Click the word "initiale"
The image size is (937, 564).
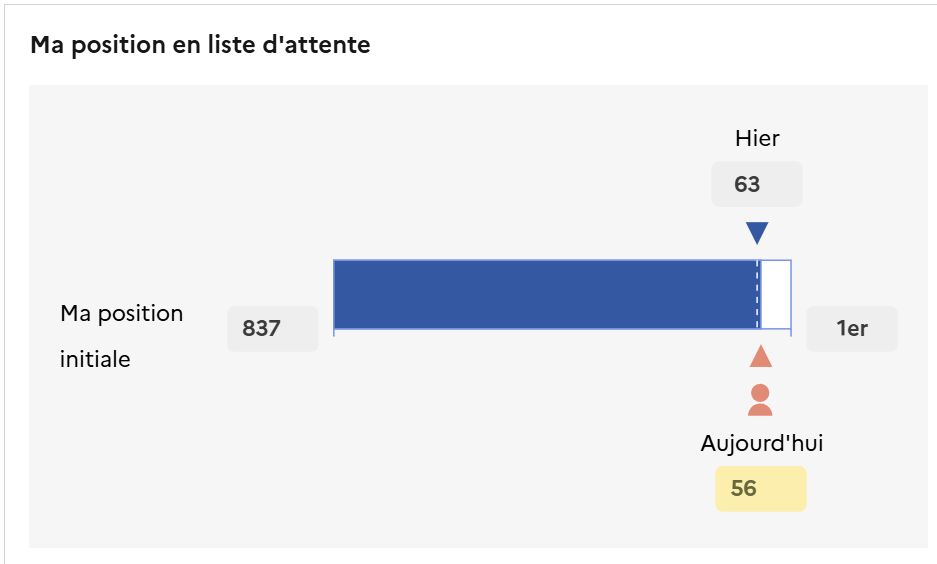[x=95, y=359]
